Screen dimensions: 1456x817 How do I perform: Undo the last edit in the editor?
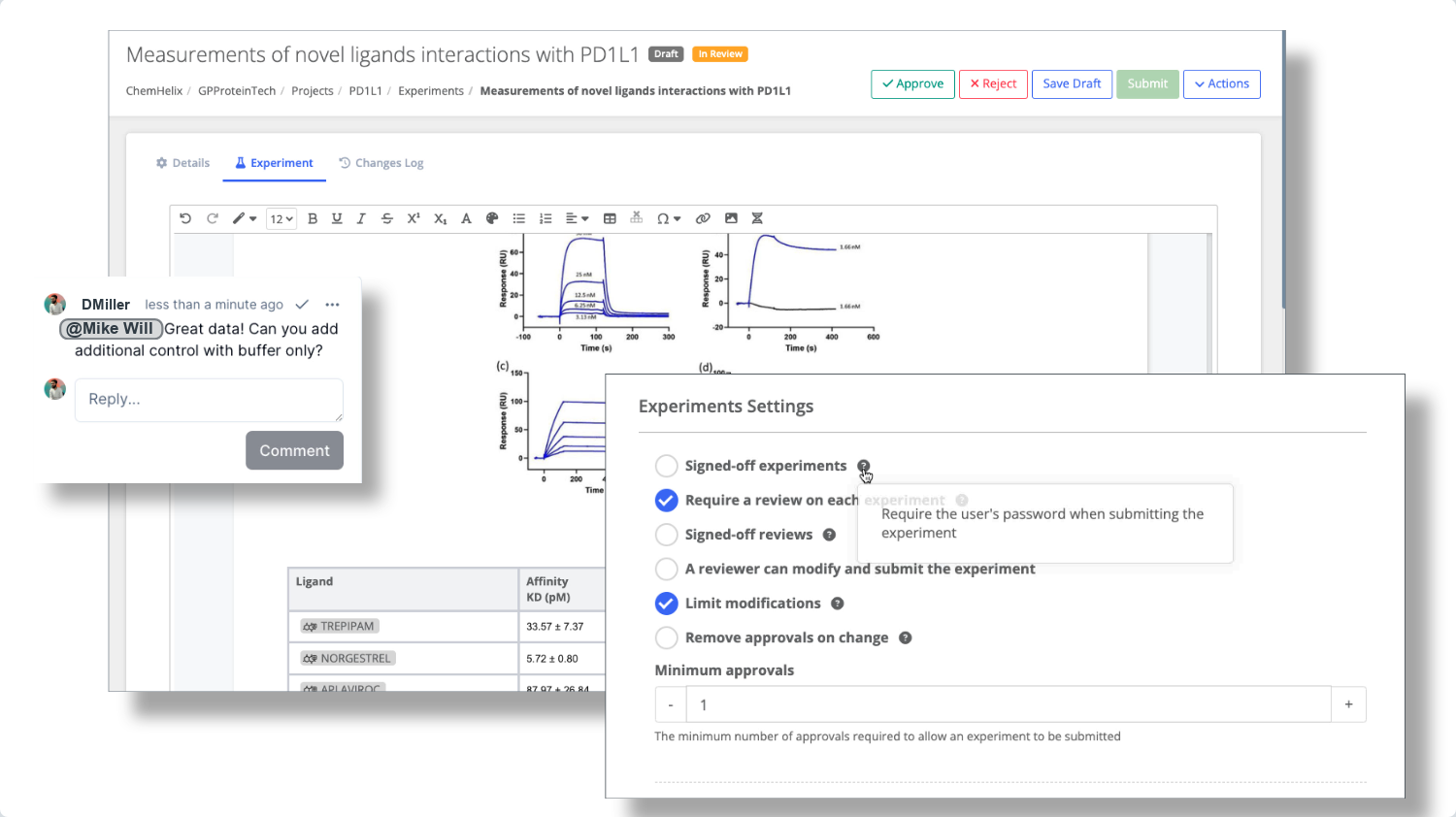[186, 218]
